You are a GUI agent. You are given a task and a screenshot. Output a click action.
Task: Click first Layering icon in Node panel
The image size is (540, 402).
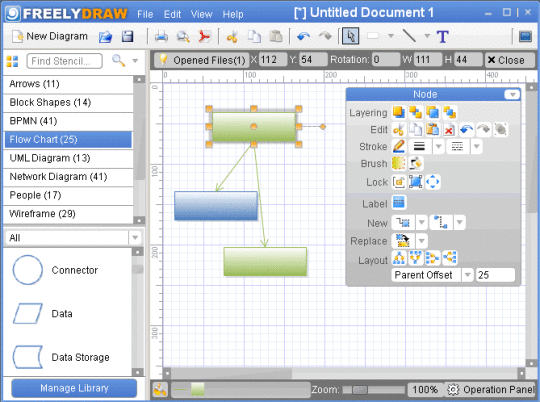click(x=398, y=112)
